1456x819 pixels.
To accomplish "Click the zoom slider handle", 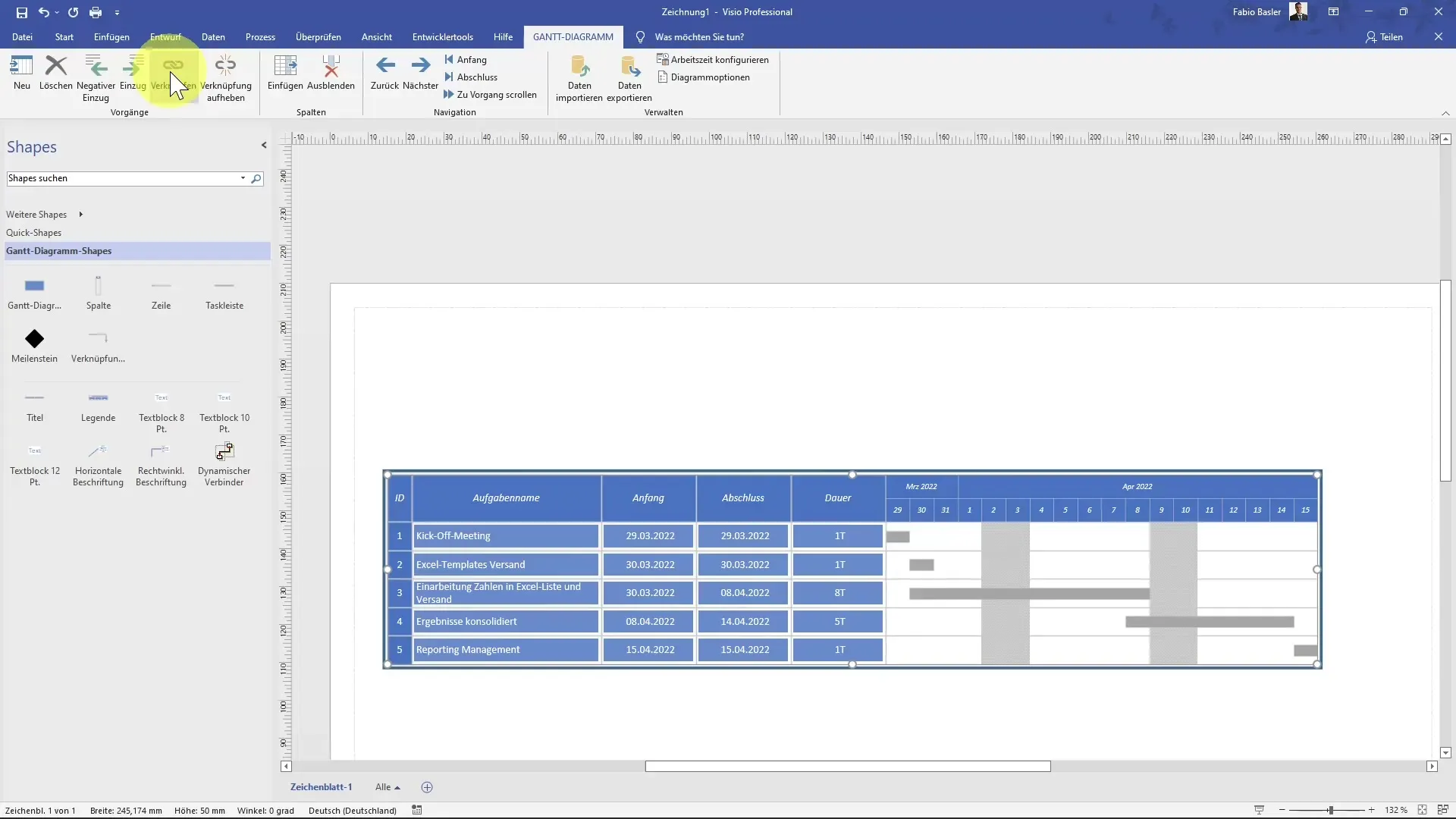I will point(1330,810).
